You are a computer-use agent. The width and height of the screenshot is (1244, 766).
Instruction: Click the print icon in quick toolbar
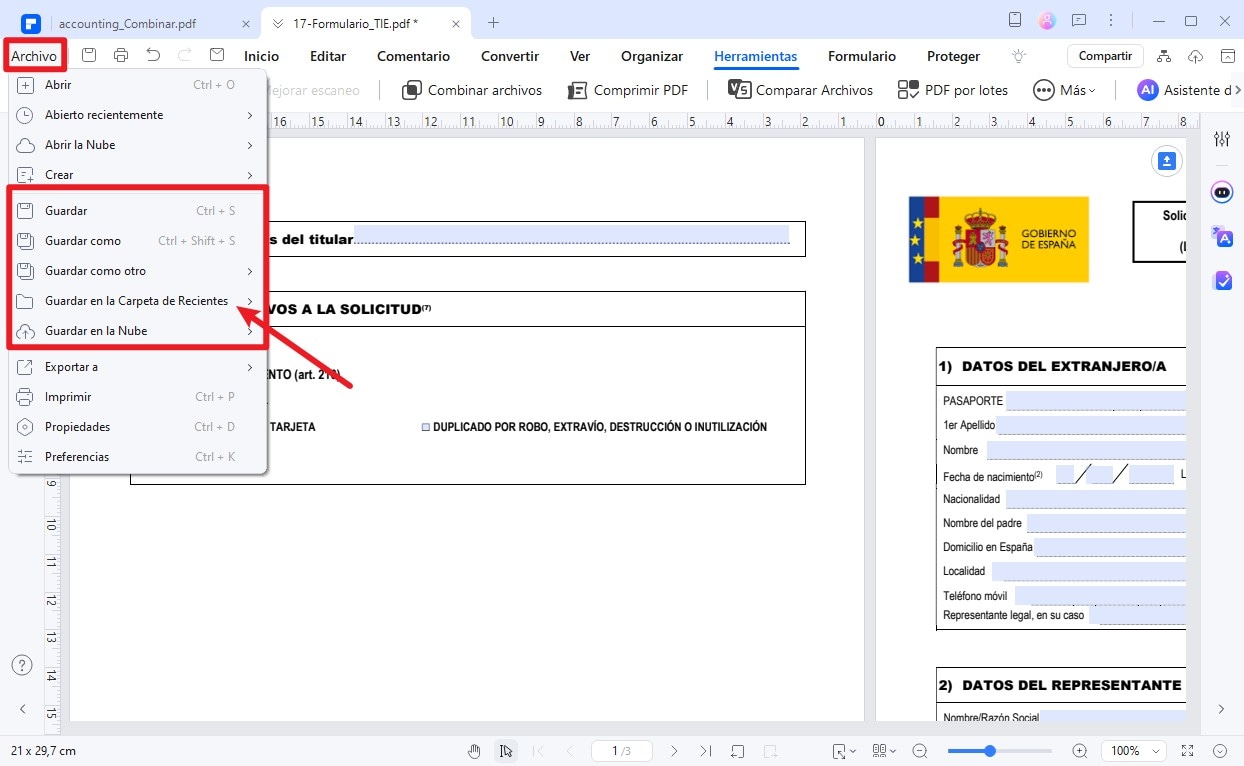[121, 56]
